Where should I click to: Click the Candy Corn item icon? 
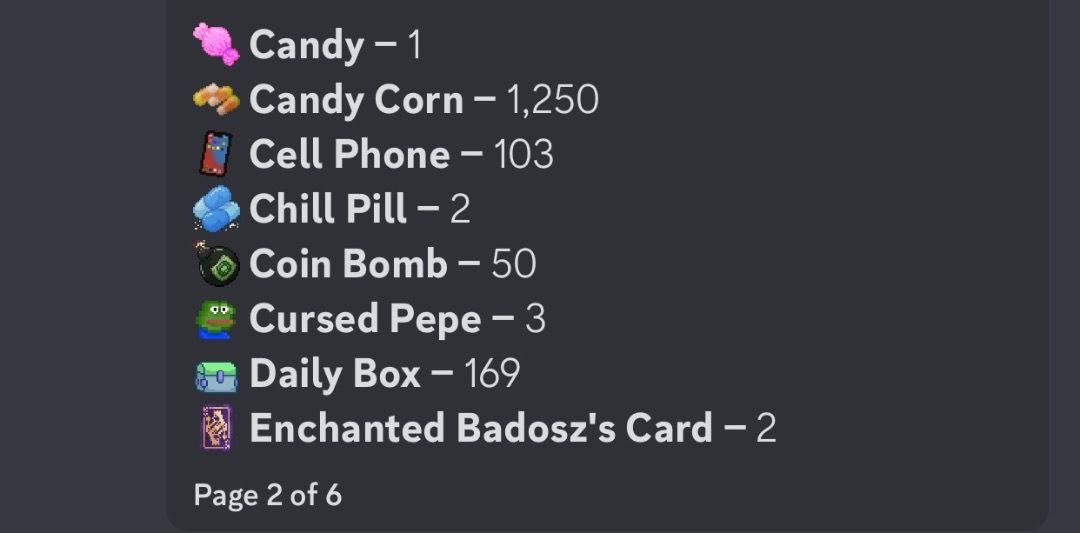pos(215,100)
